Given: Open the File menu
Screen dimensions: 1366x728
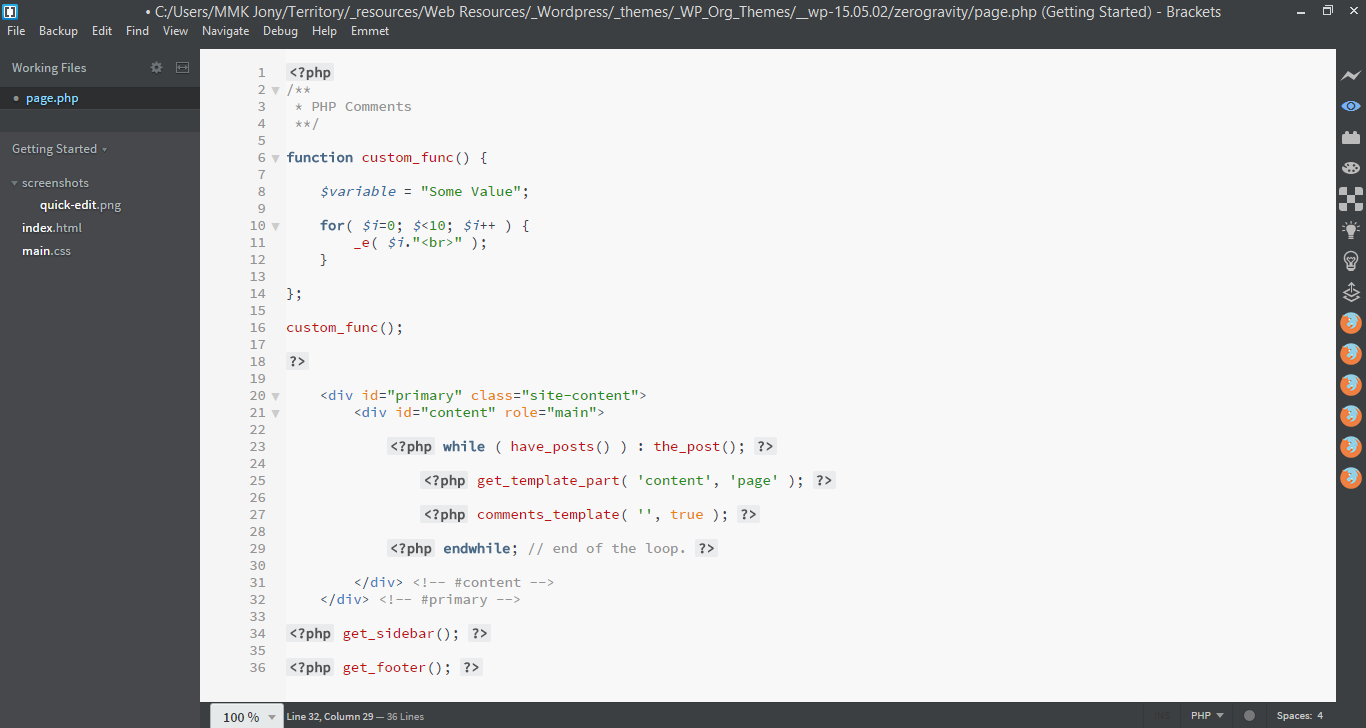Looking at the screenshot, I should point(16,31).
